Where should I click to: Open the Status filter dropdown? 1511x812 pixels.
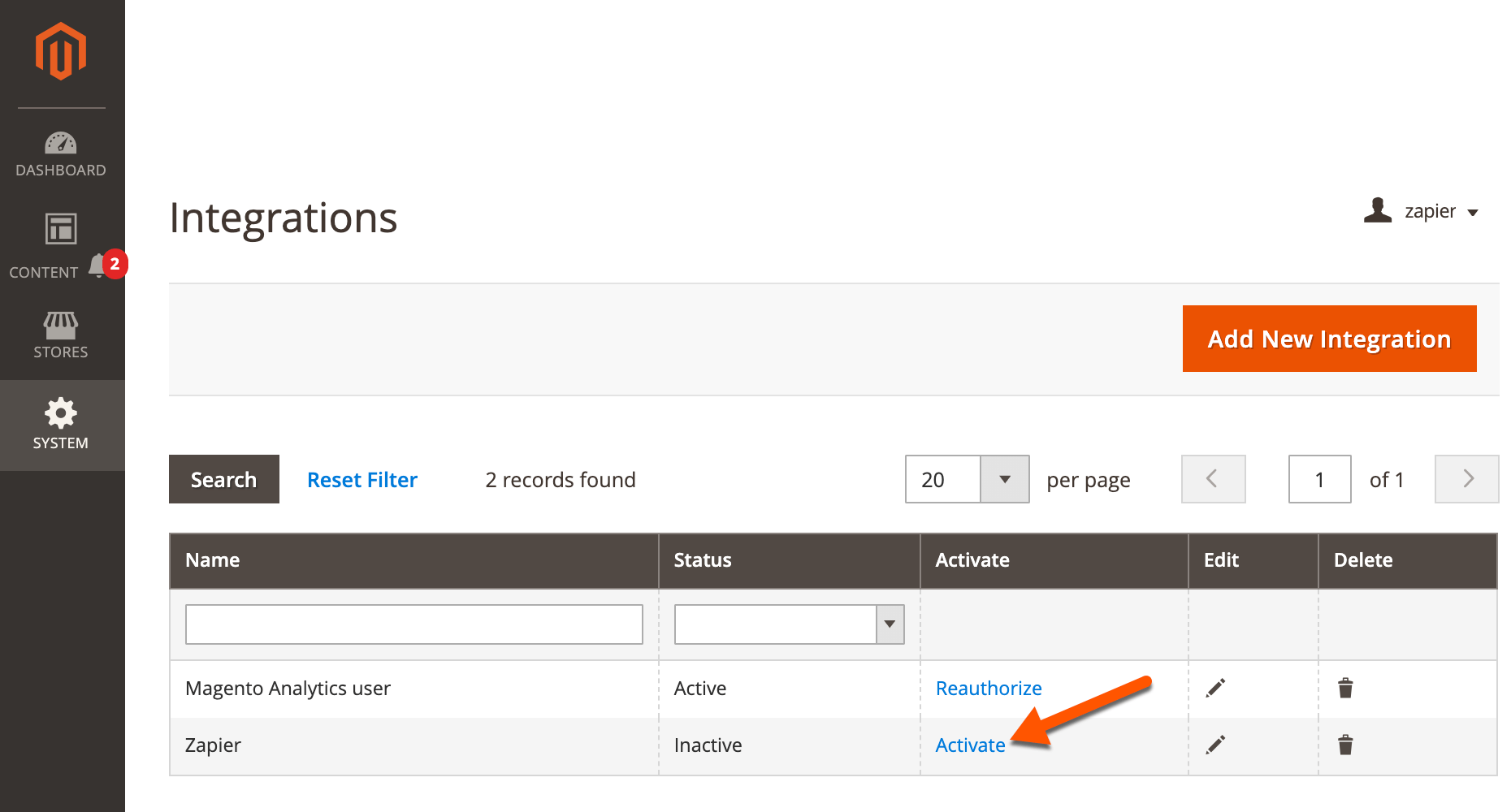click(x=888, y=624)
